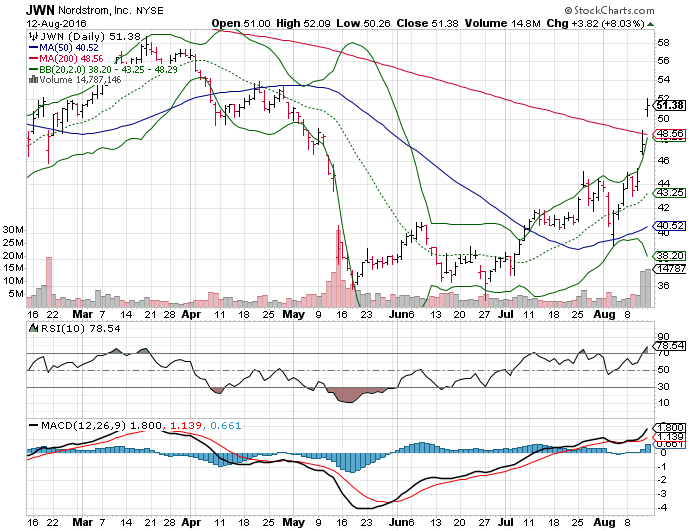Click the Chg +3.82 (+8.03%) value
692x531 pixels.
pyautogui.click(x=596, y=23)
